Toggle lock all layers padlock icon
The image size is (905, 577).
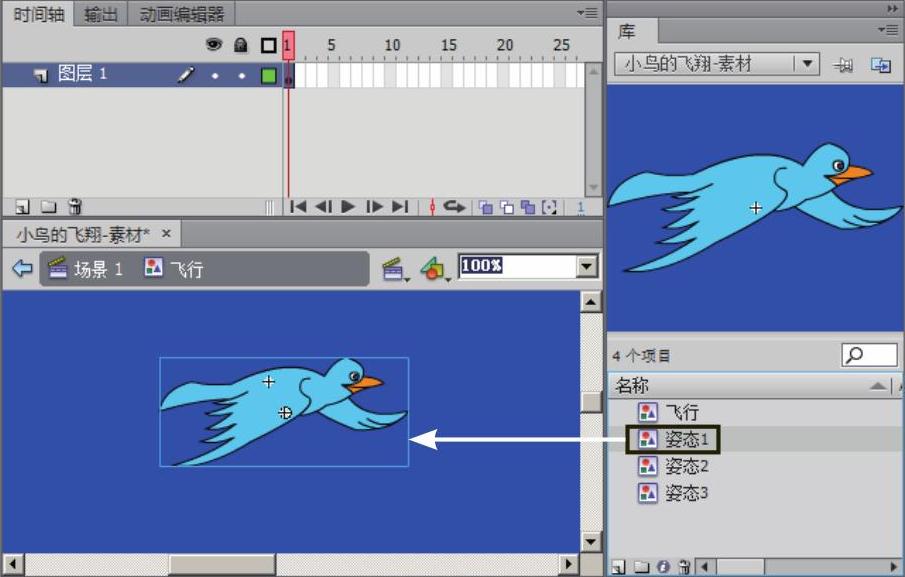click(241, 44)
